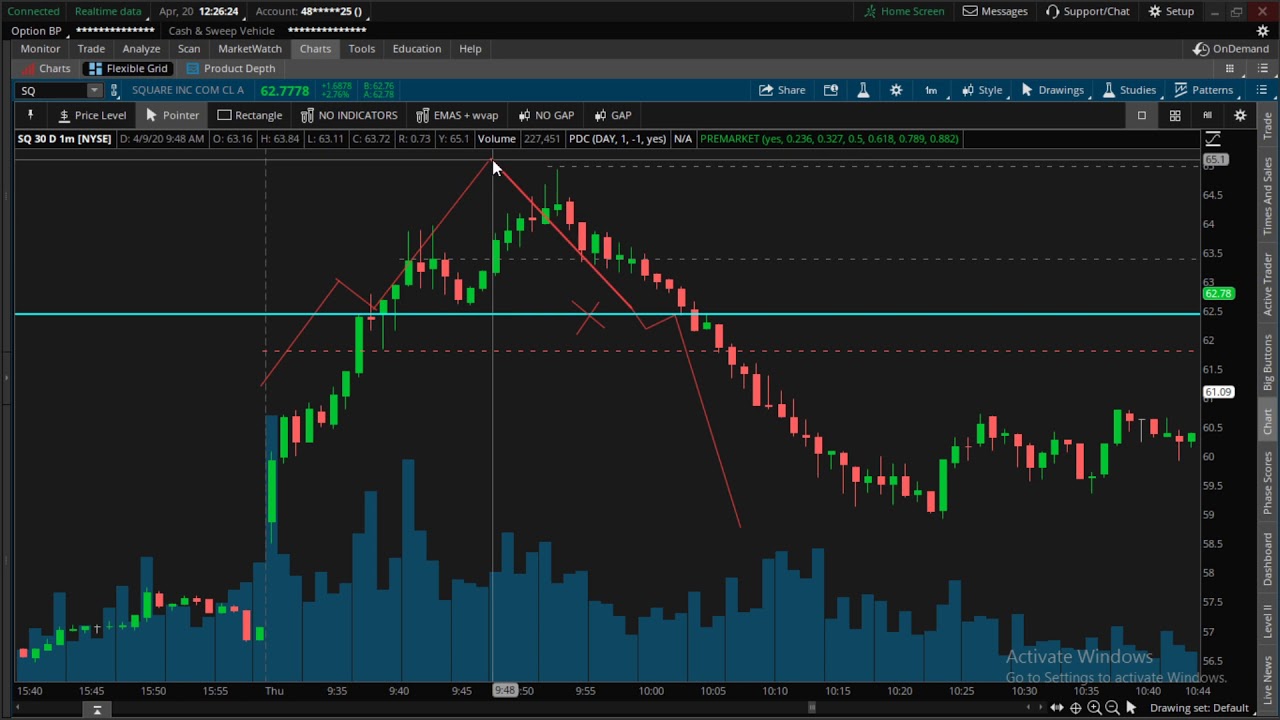
Task: Switch to the Flexible Grid sub-tab
Action: point(127,69)
